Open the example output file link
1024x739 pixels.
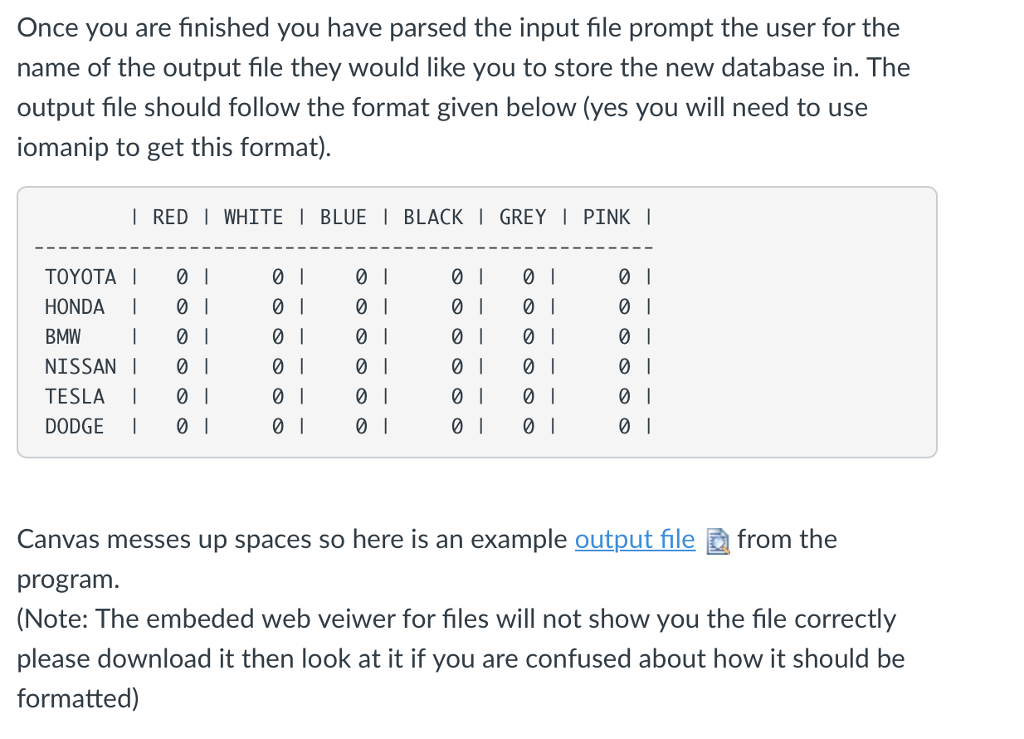click(x=634, y=540)
